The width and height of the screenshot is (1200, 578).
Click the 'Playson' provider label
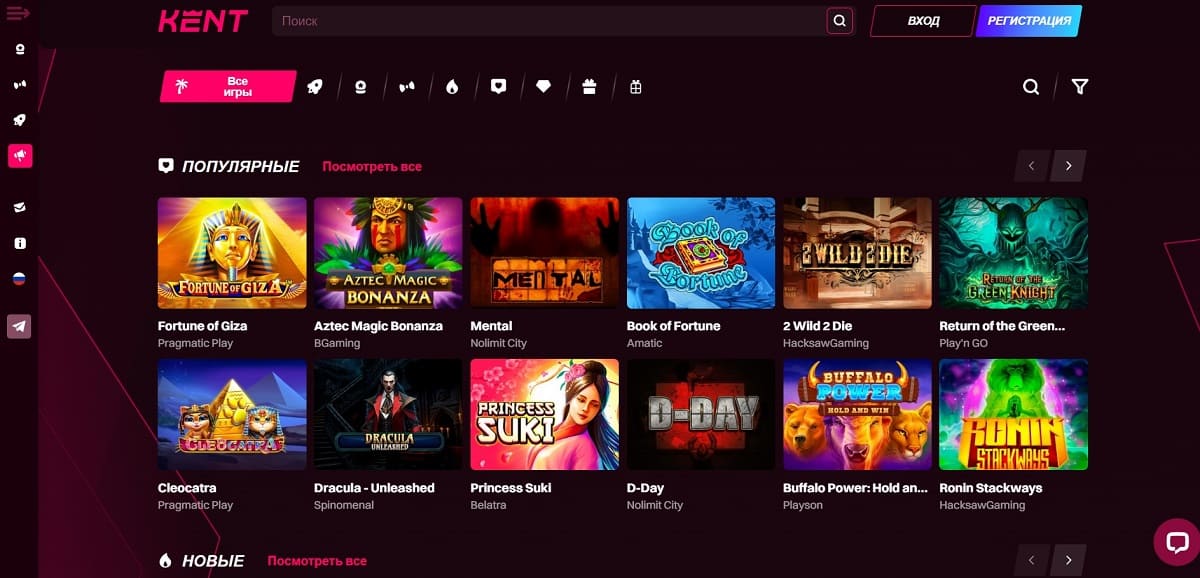tap(803, 505)
